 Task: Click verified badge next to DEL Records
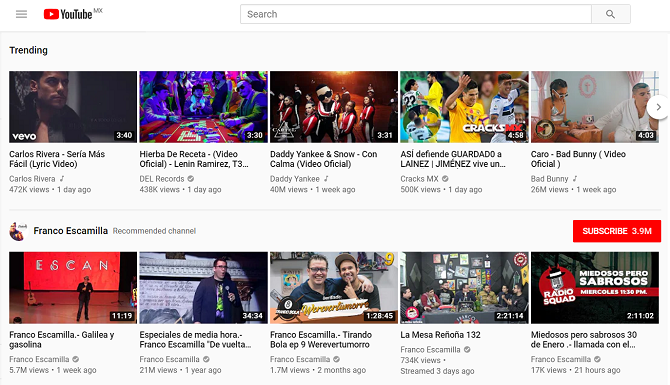tap(191, 179)
